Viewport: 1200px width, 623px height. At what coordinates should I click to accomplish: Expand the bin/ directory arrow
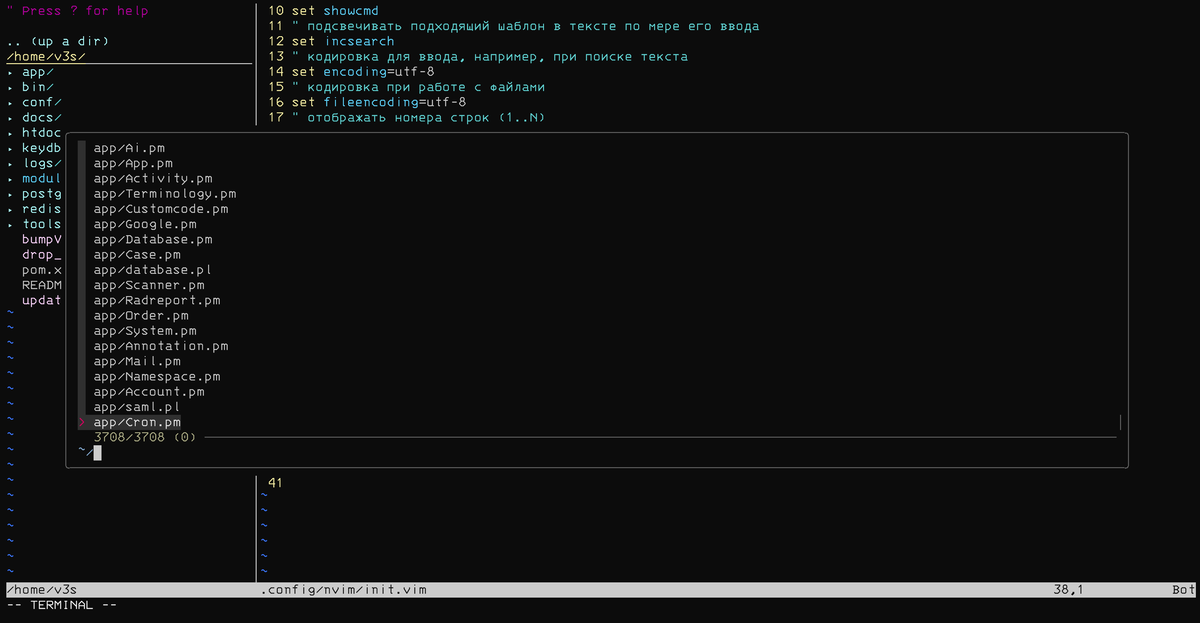10,87
